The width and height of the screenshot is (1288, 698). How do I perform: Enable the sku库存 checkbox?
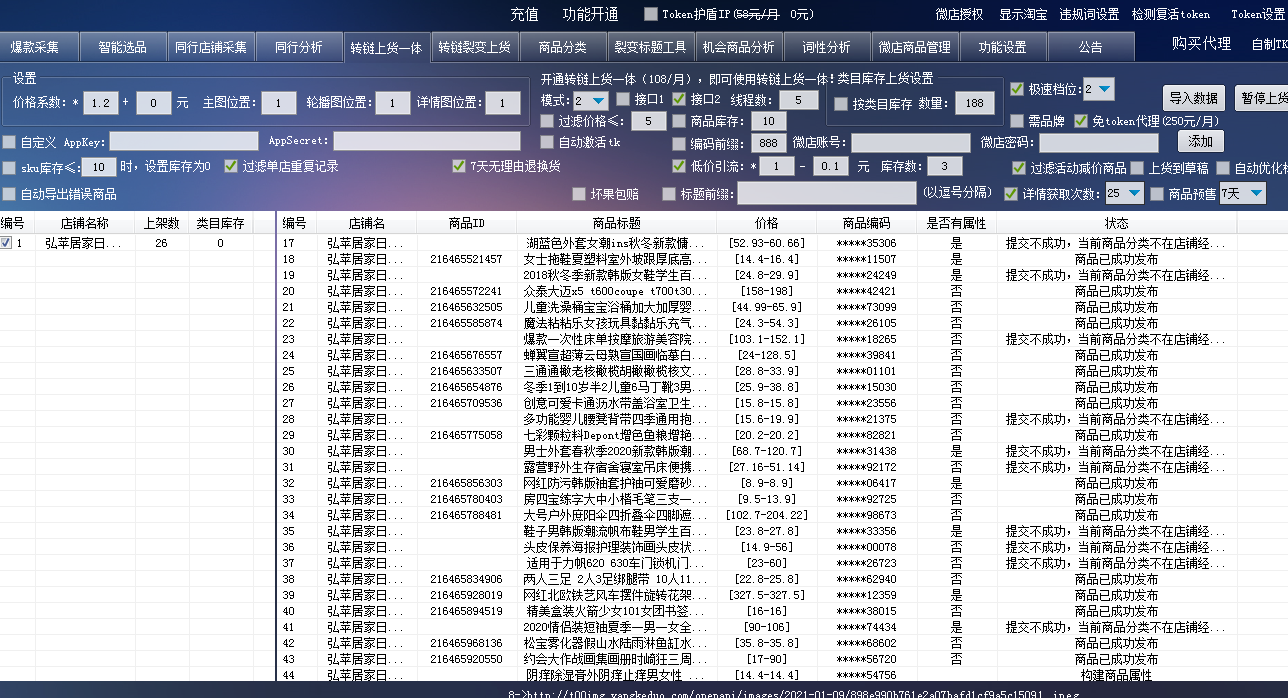[x=9, y=167]
